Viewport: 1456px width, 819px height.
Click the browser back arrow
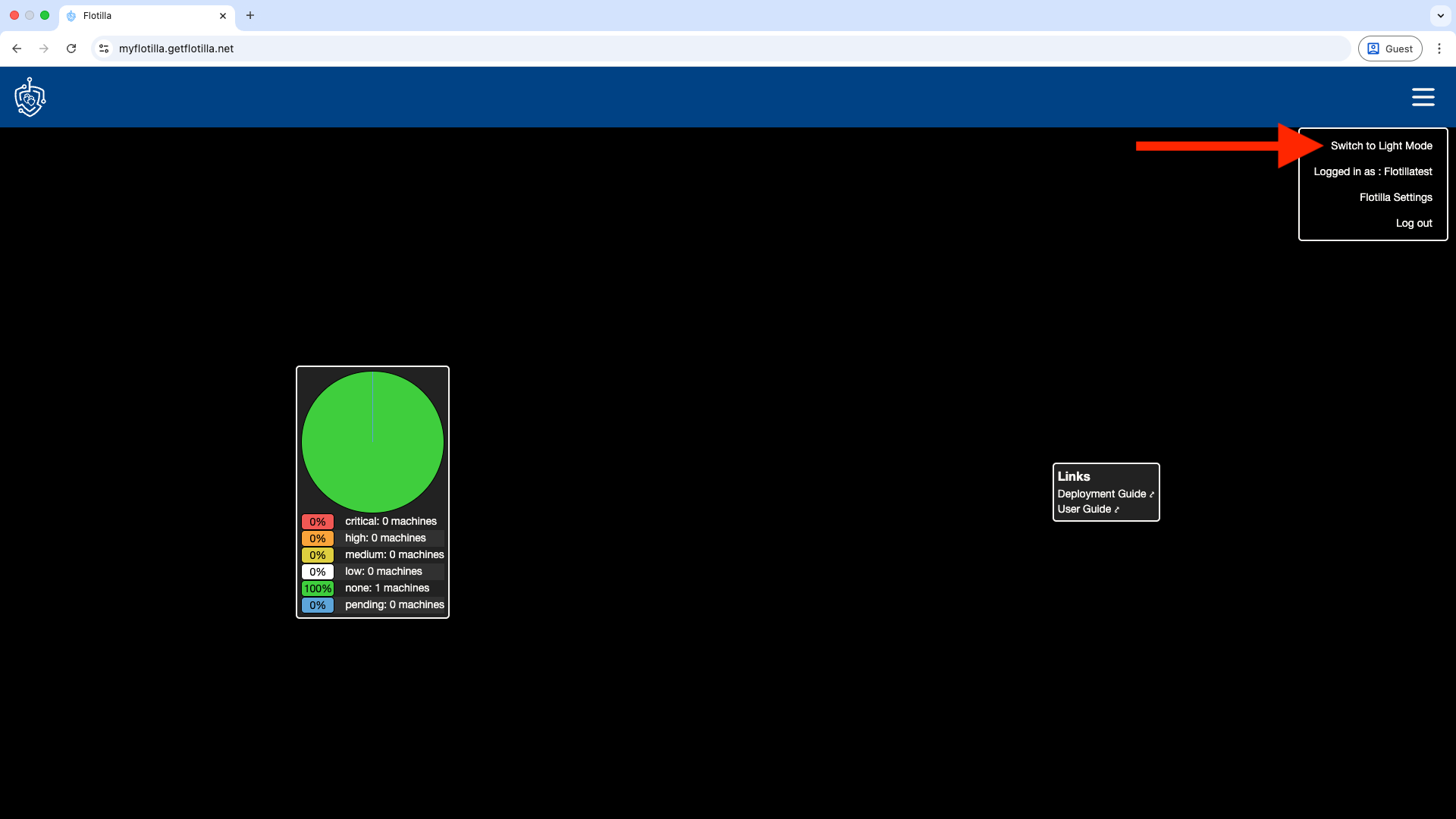click(17, 48)
